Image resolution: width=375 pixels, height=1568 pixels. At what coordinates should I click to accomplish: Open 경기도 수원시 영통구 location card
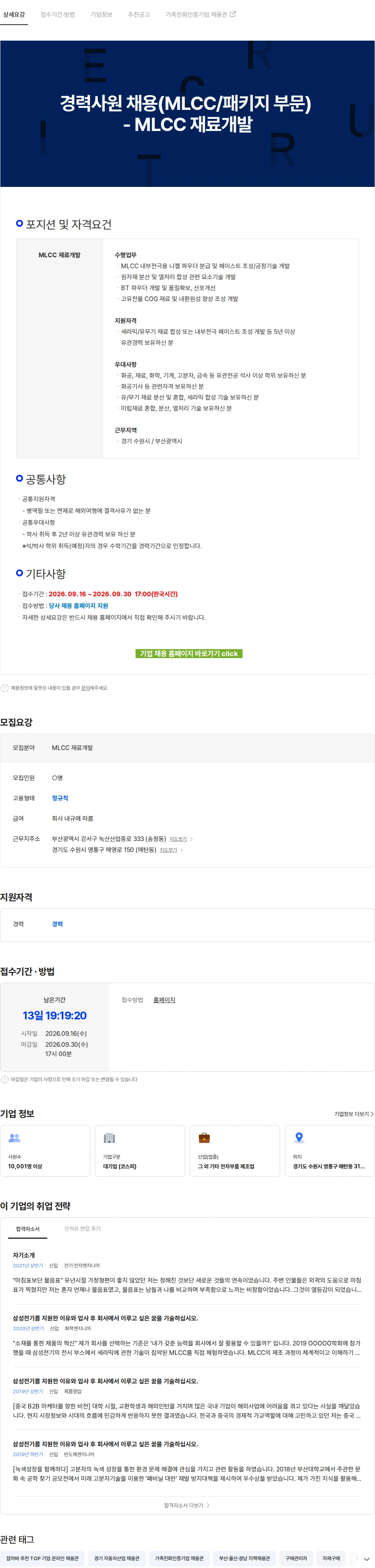point(329,1150)
